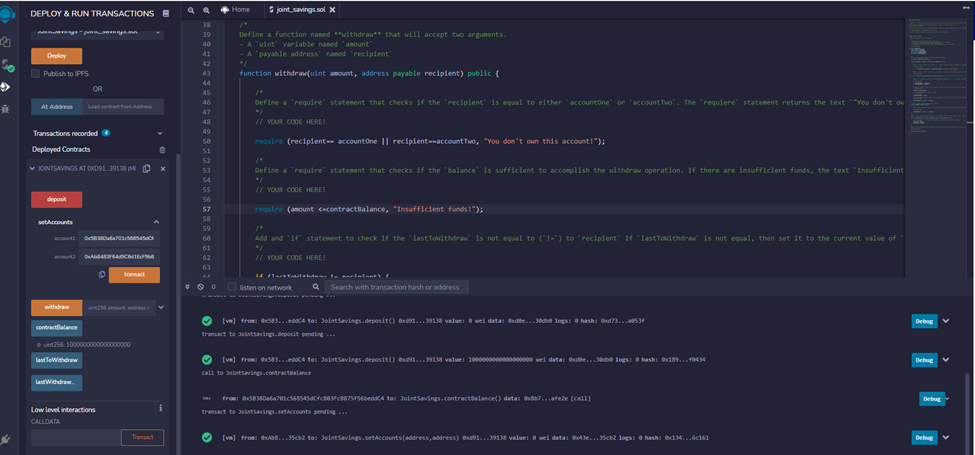The image size is (975, 455).
Task: Click the setAccounts transact button
Action: [134, 275]
